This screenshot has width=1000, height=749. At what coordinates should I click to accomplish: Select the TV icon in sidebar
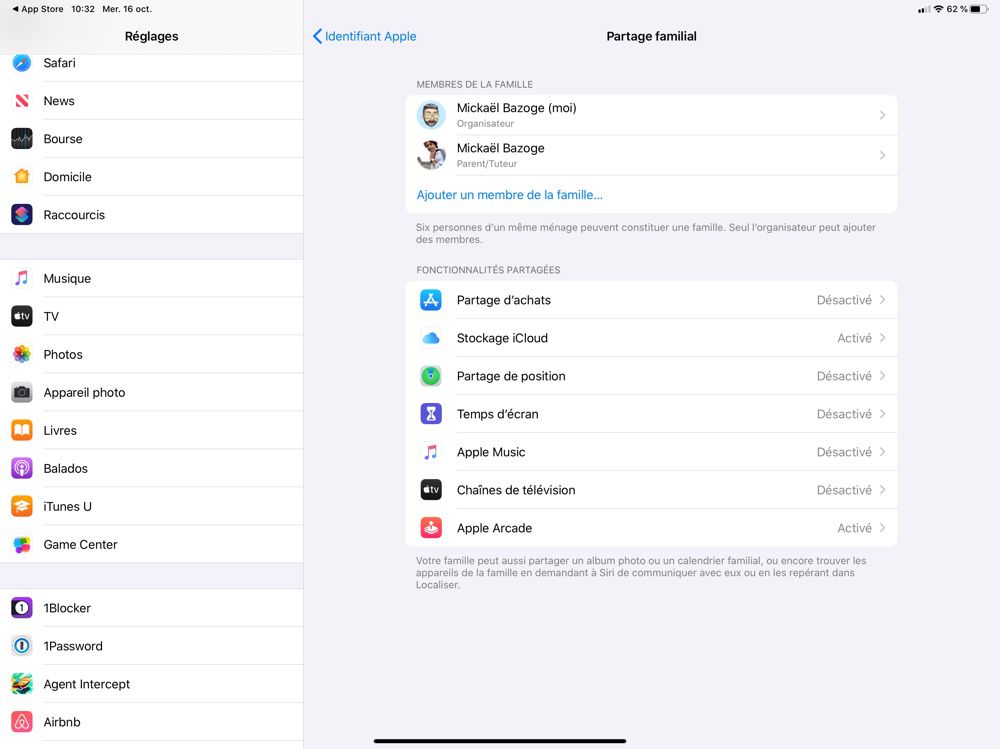(22, 316)
